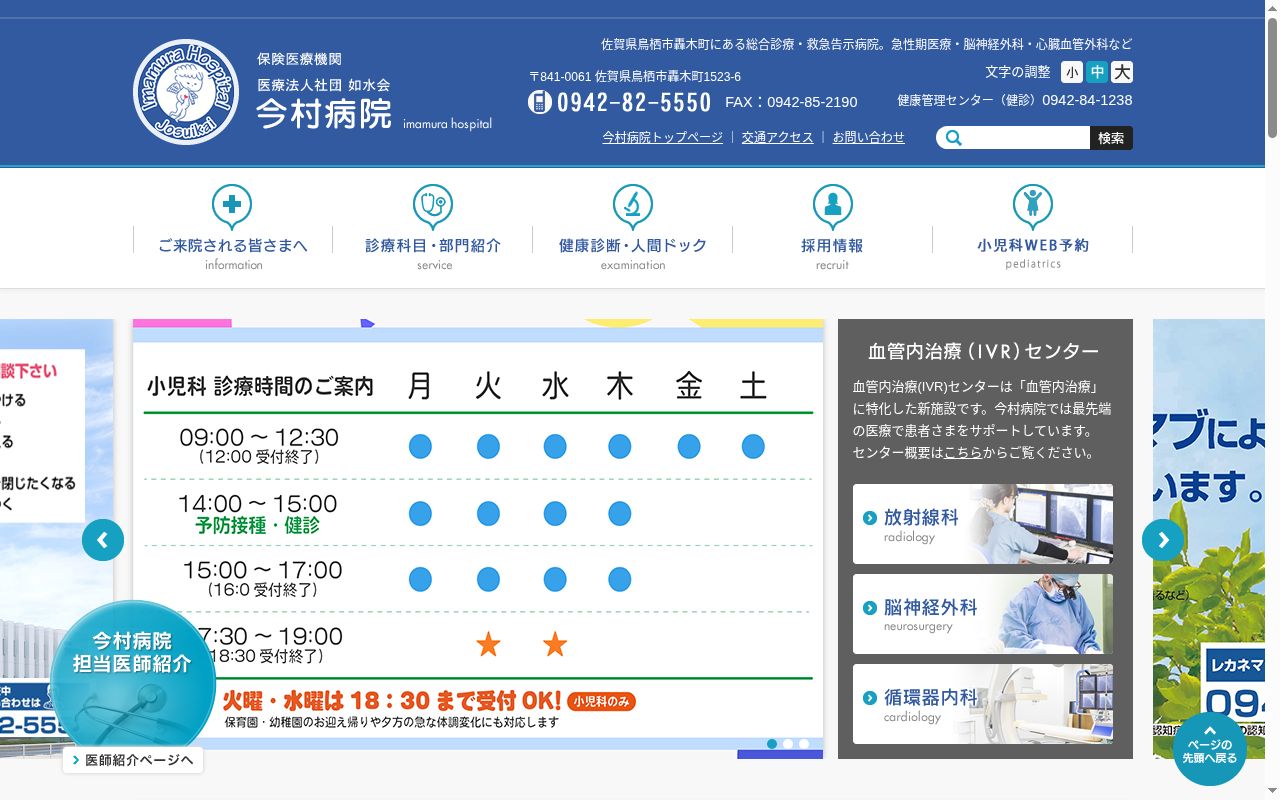The height and width of the screenshot is (800, 1280).
Task: Open the お問い合わせ link
Action: pyautogui.click(x=868, y=137)
